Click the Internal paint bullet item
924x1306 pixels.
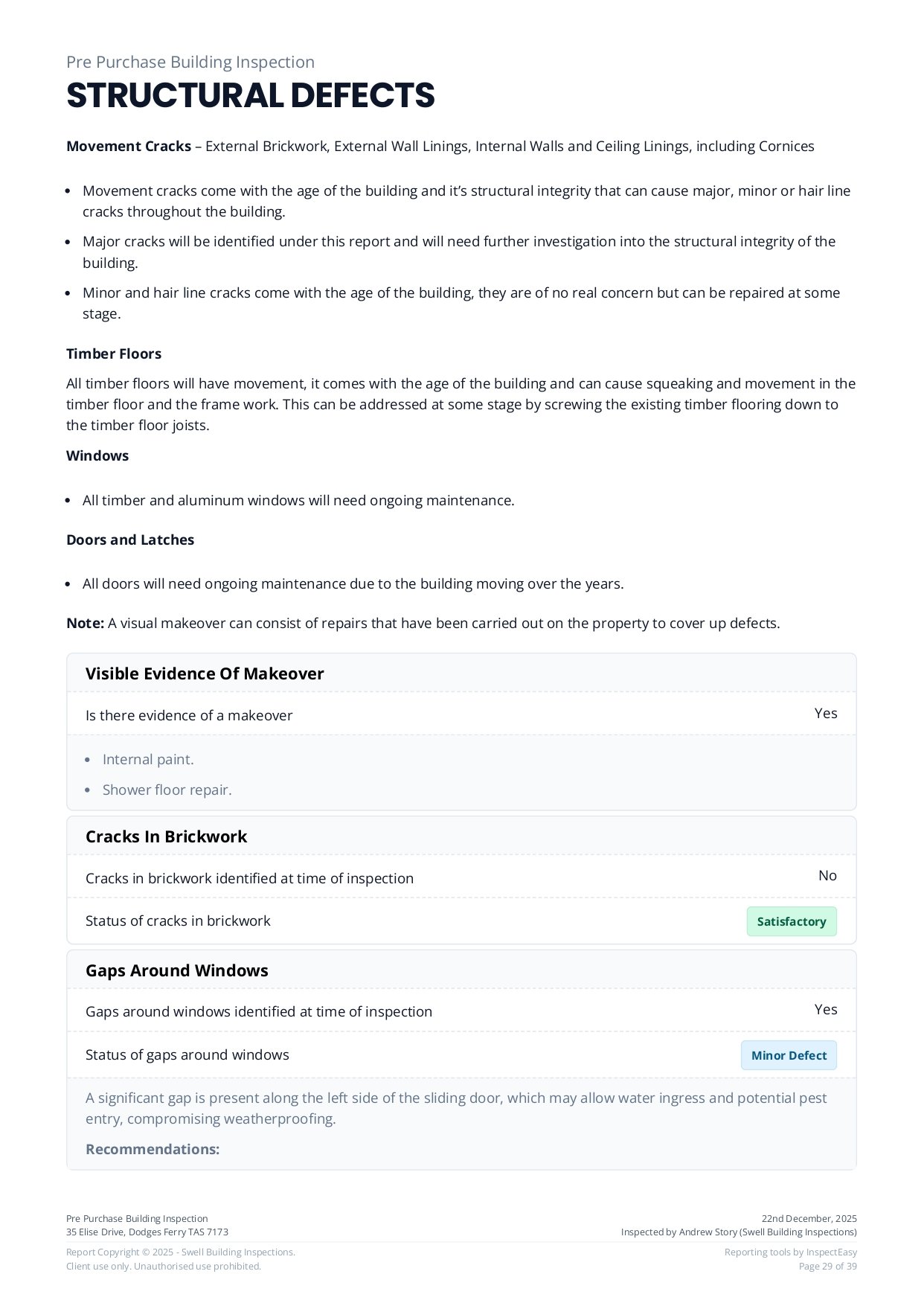click(148, 760)
